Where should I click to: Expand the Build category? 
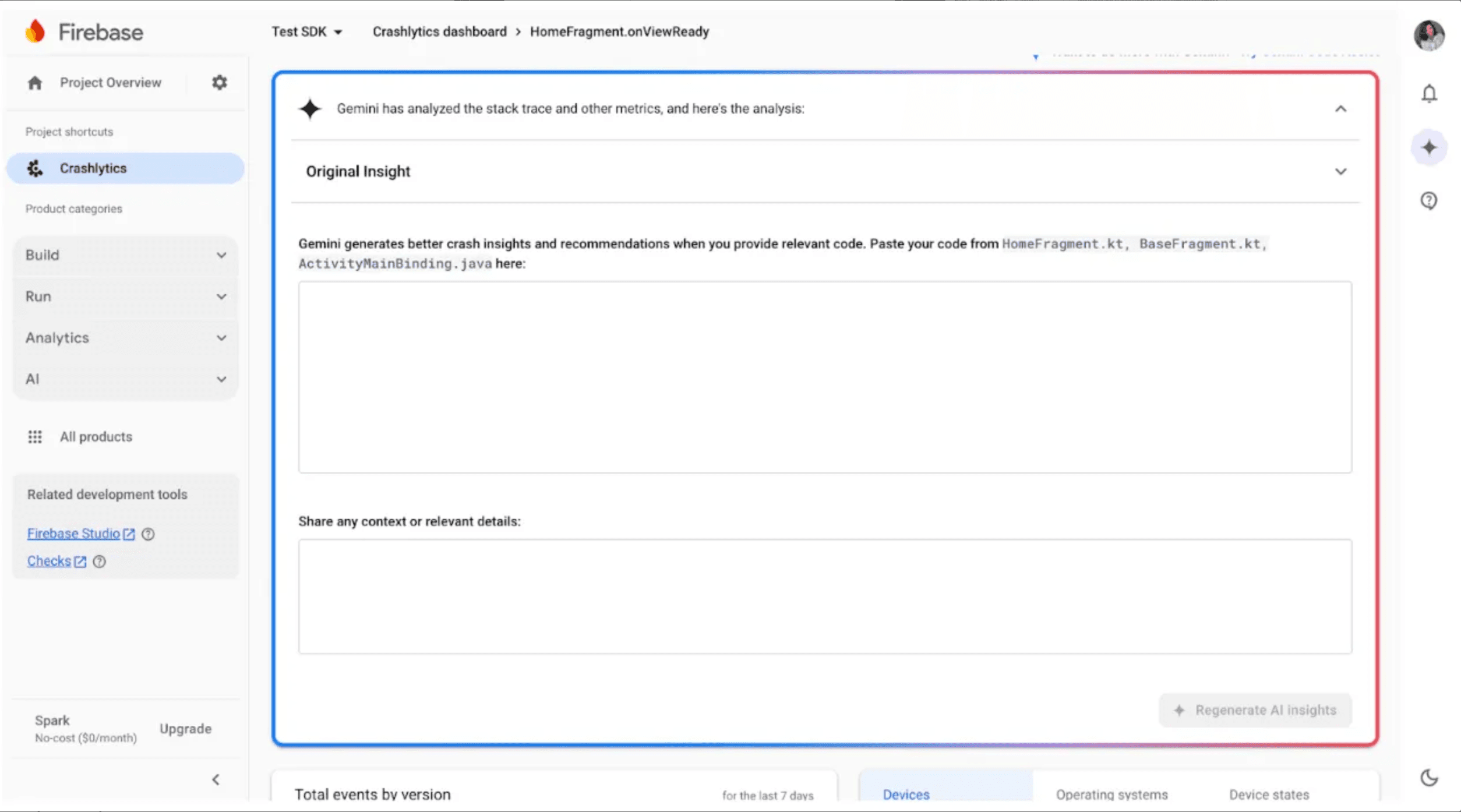pos(125,255)
